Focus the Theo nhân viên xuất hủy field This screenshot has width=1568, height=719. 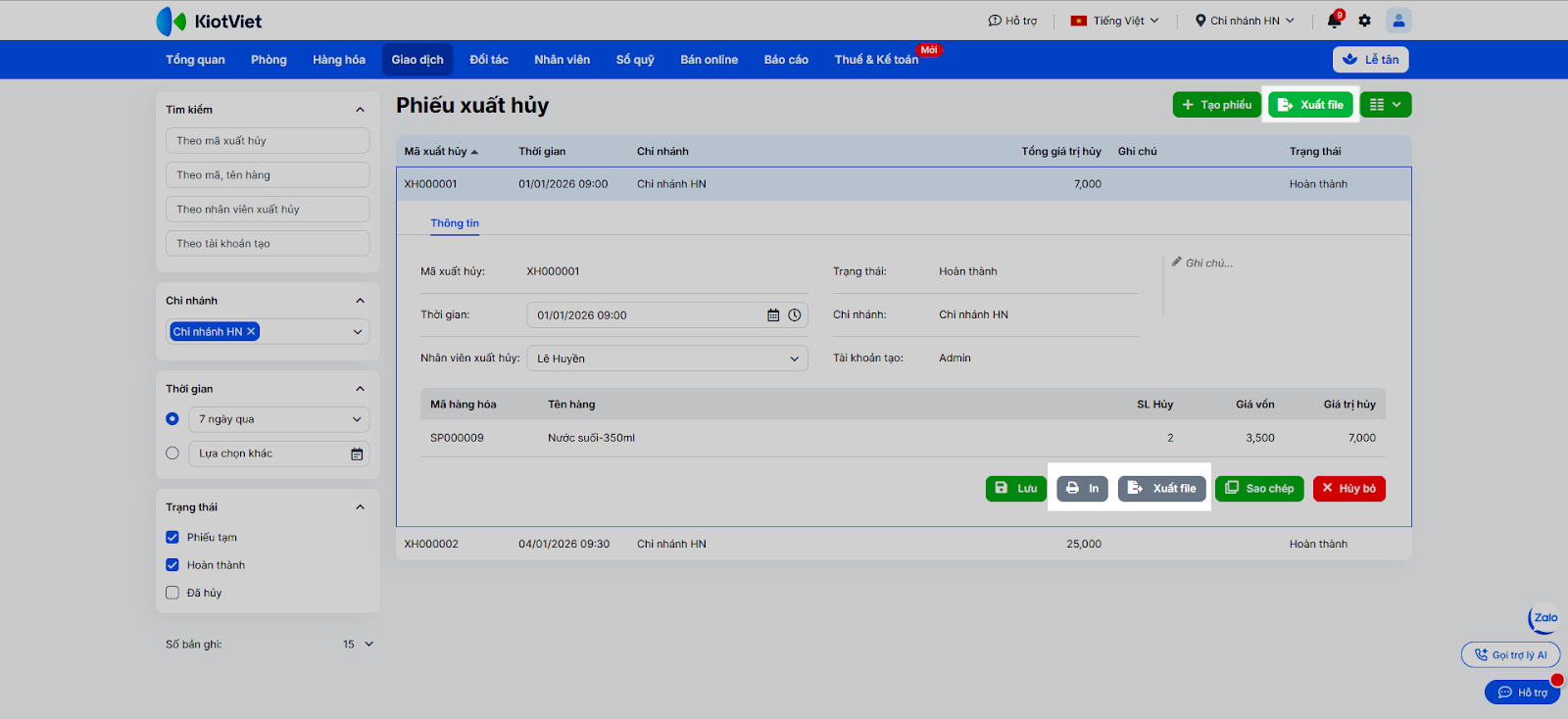click(x=268, y=210)
